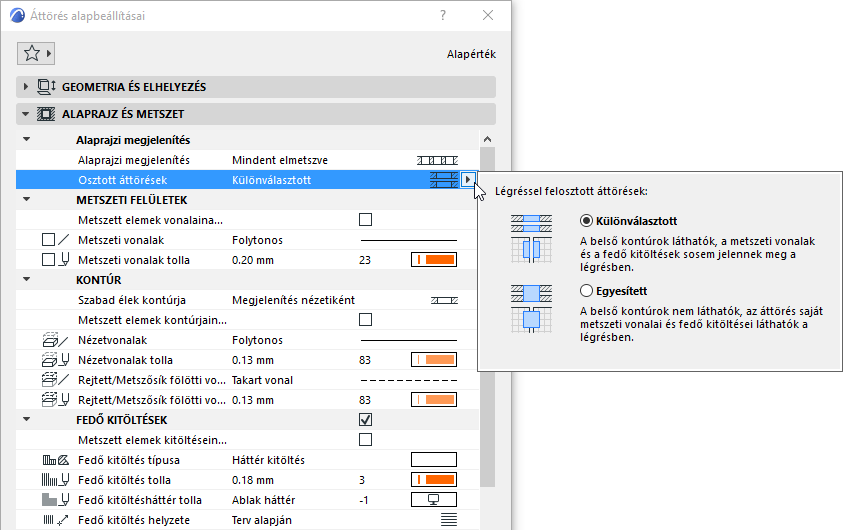Viewport: 844px width, 530px height.
Task: Enable Metszett elemek vonalaina... checkbox
Action: coord(365,220)
